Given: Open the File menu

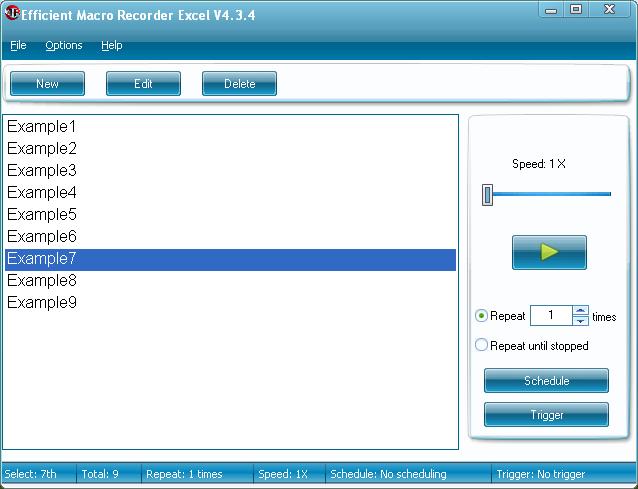Looking at the screenshot, I should pyautogui.click(x=18, y=45).
